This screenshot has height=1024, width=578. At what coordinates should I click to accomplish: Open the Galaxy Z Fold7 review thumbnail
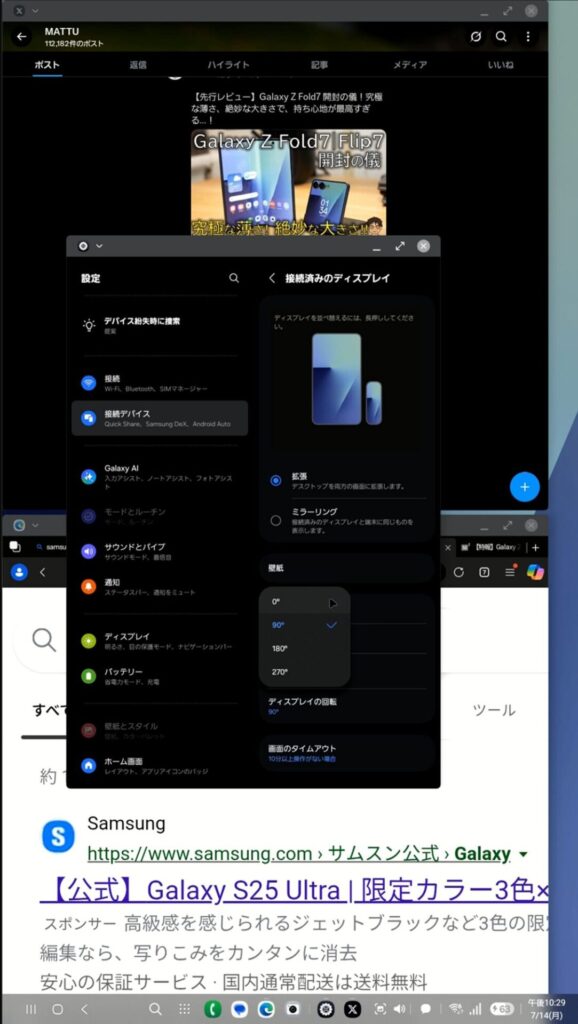(x=288, y=182)
